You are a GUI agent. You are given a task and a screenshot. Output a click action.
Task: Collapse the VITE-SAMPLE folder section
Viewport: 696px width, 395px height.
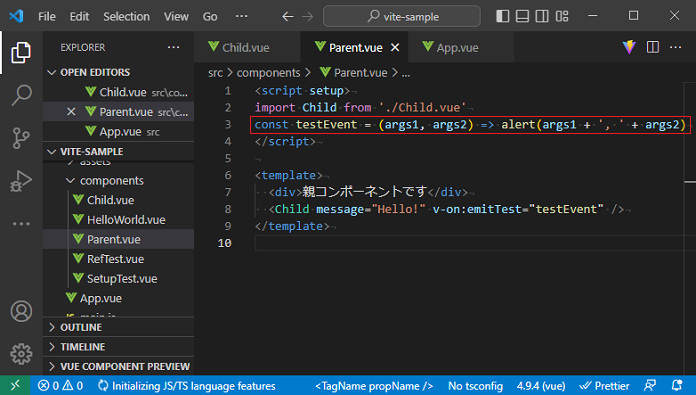click(119, 151)
